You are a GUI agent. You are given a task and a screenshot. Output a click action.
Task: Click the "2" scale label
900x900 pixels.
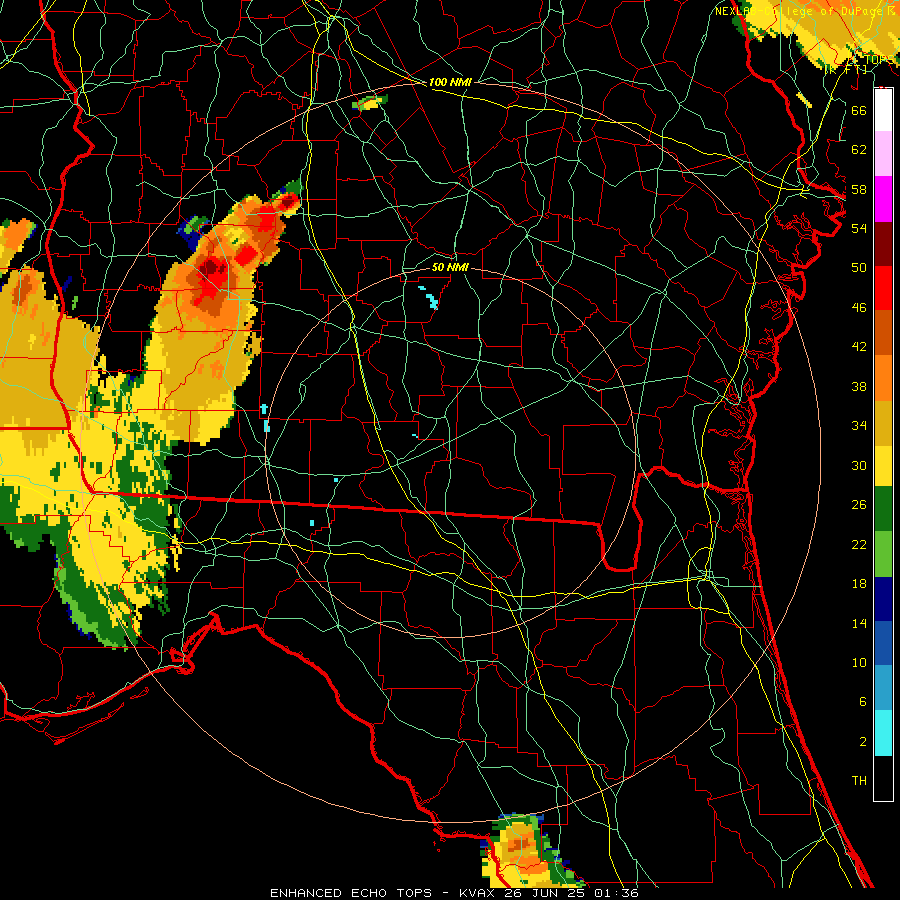coord(862,741)
